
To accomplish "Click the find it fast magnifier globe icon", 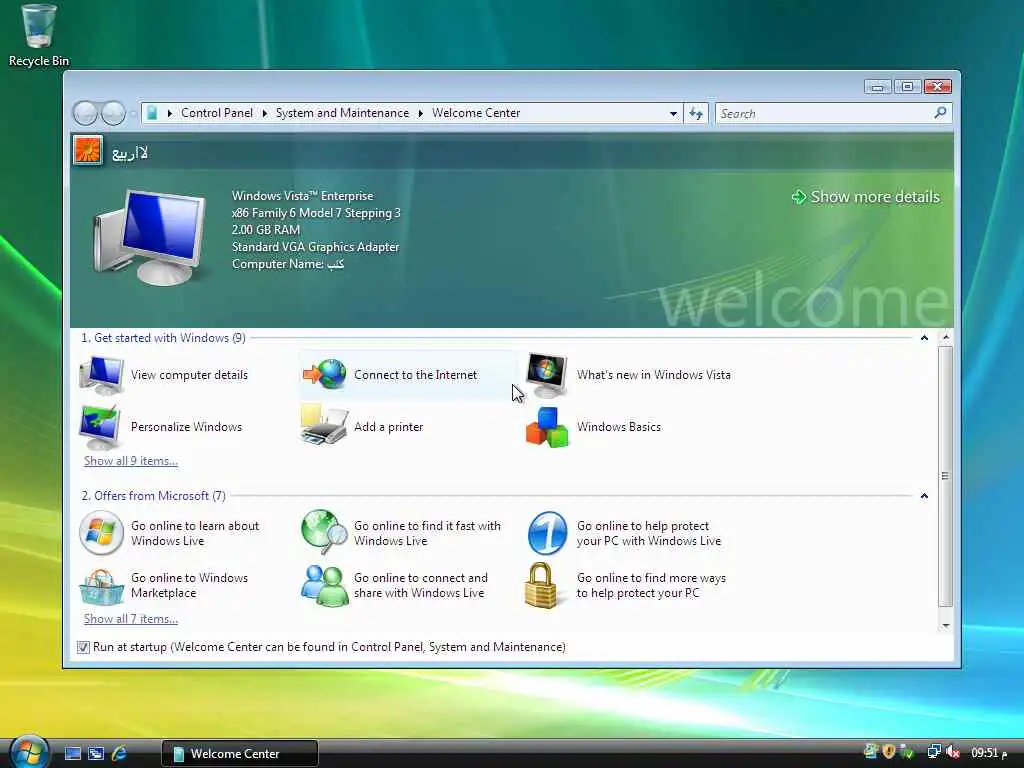I will [325, 532].
